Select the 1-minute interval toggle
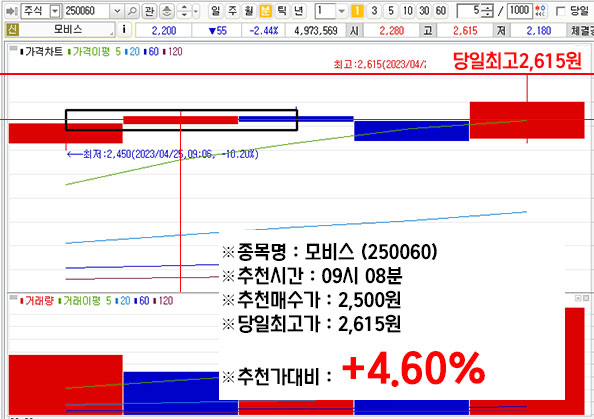This screenshot has height=419, width=594. pyautogui.click(x=357, y=11)
